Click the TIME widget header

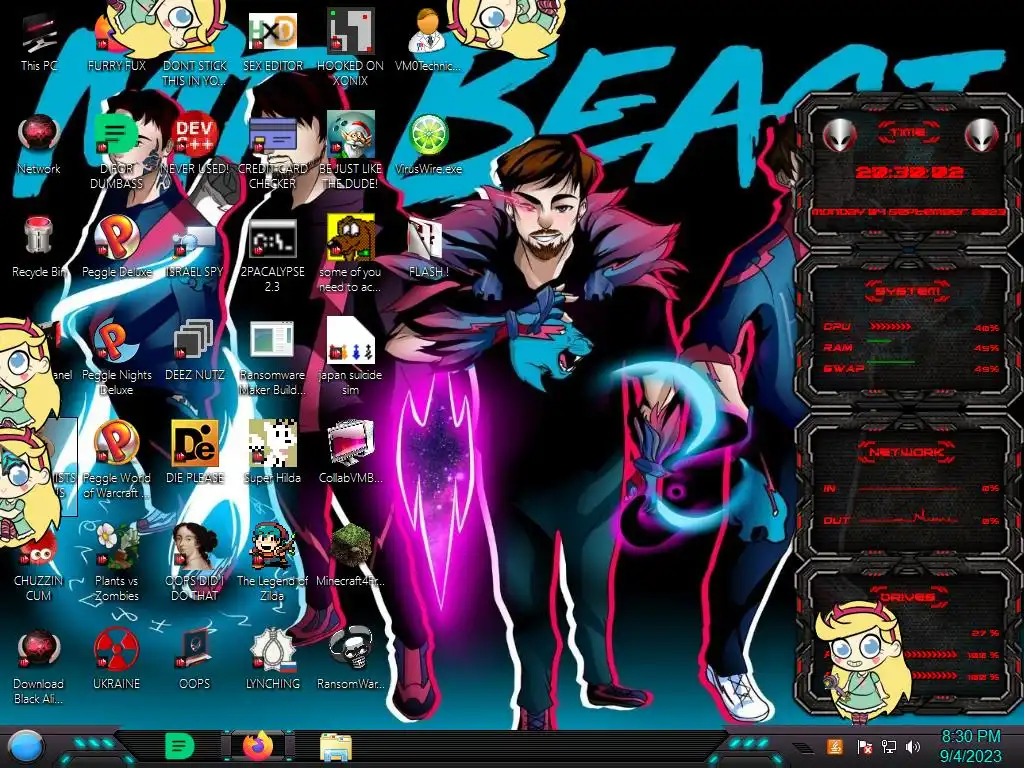[908, 132]
